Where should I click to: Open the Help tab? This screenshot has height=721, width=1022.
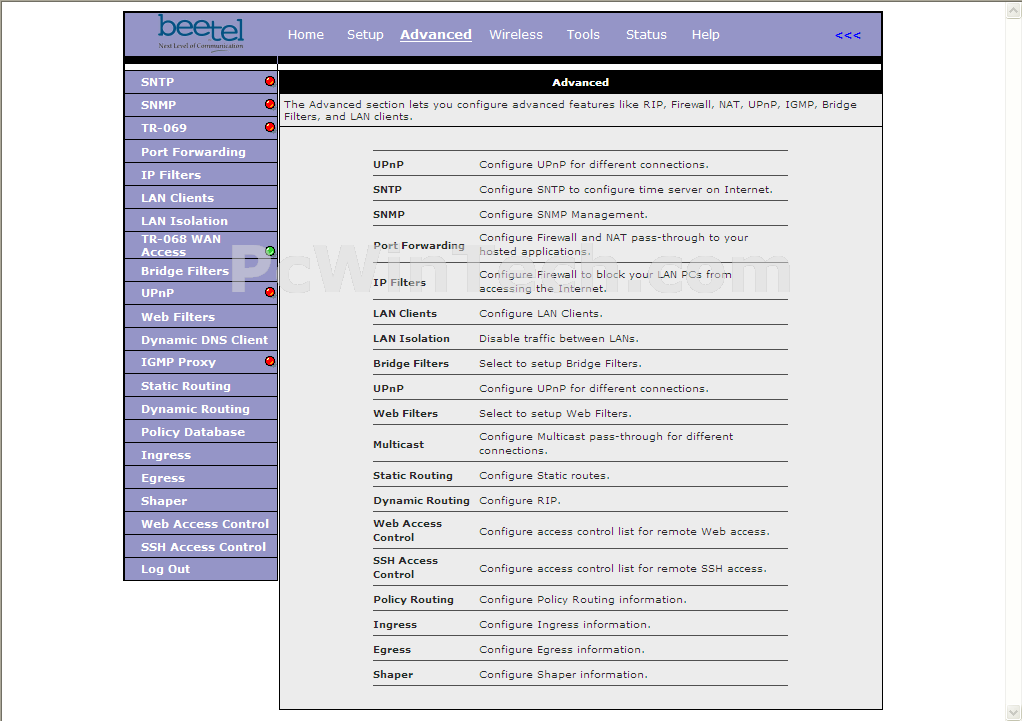[705, 35]
